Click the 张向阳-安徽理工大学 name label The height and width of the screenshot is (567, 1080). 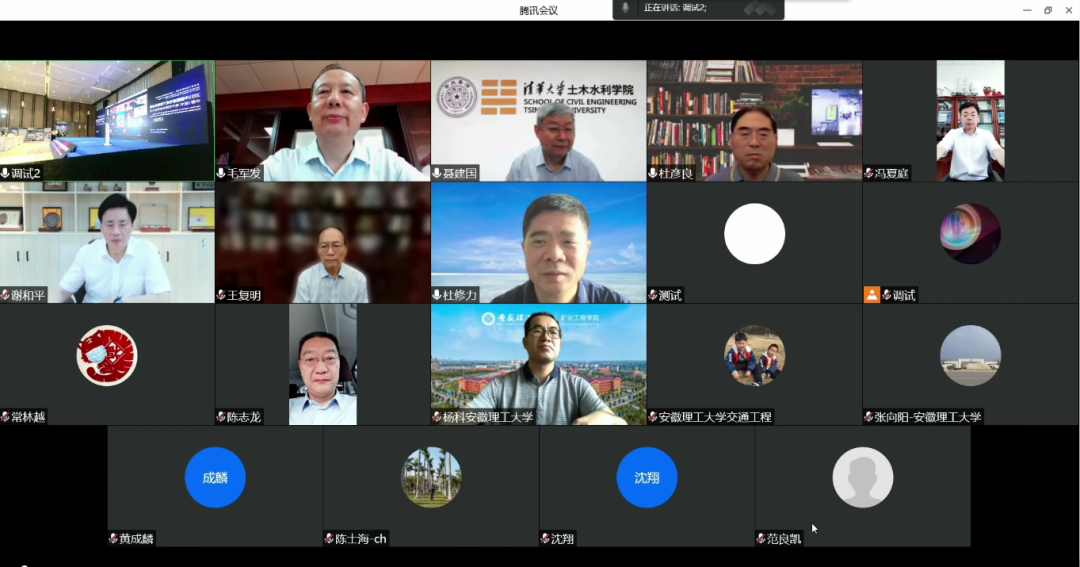click(927, 417)
